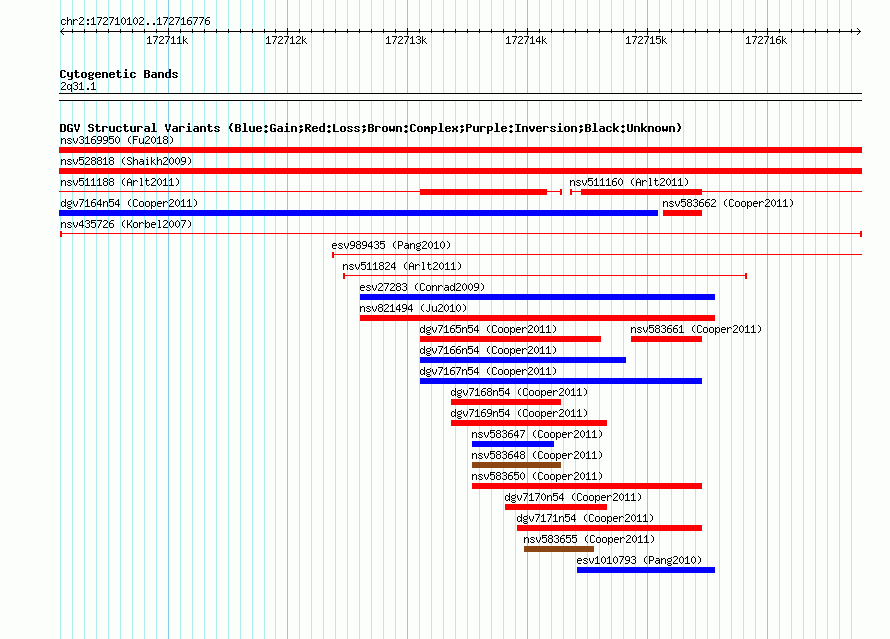890x639 pixels.
Task: Click the esv1010793 blue gain bar
Action: [x=646, y=570]
